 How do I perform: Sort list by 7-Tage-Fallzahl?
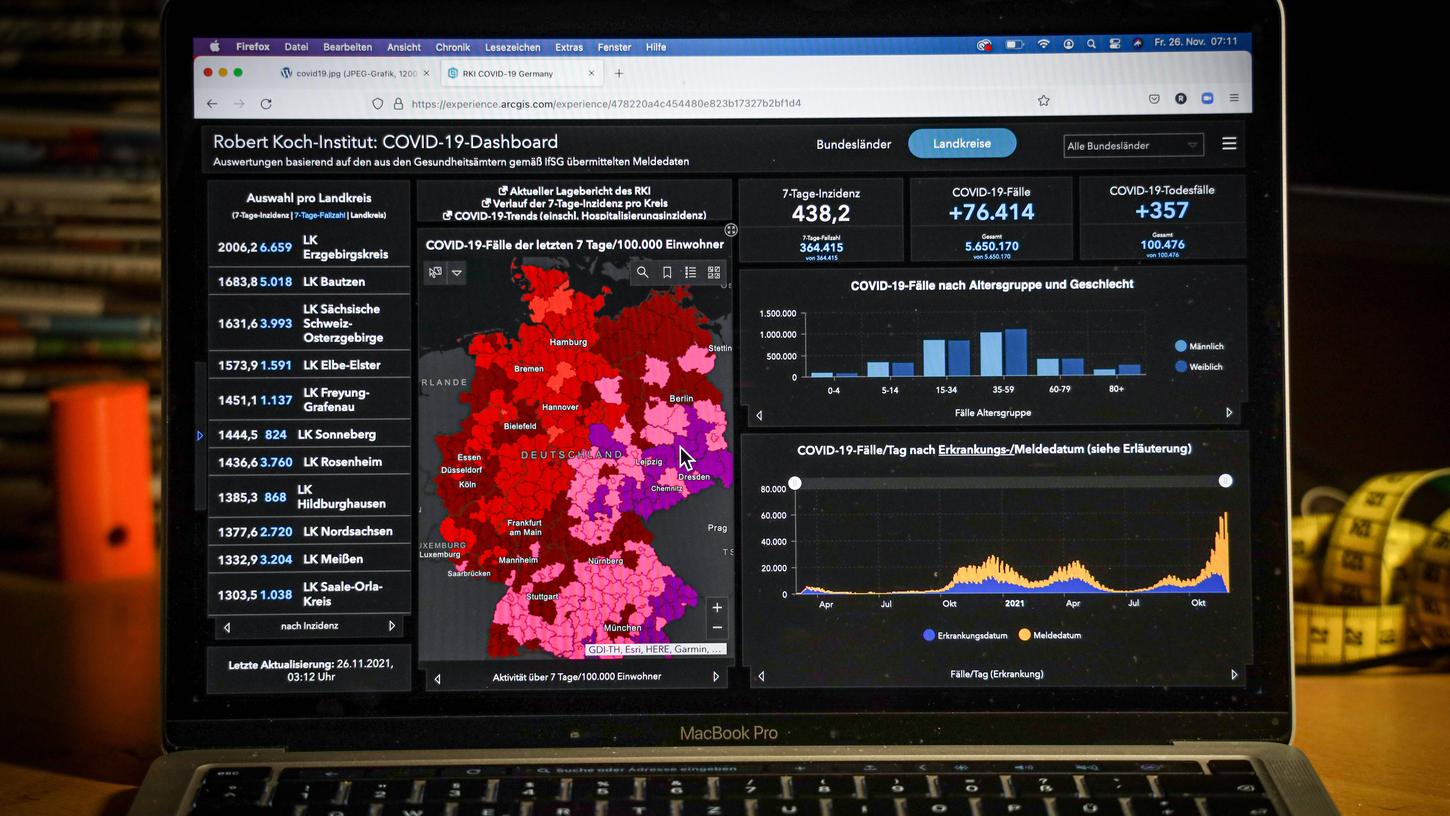[x=320, y=215]
